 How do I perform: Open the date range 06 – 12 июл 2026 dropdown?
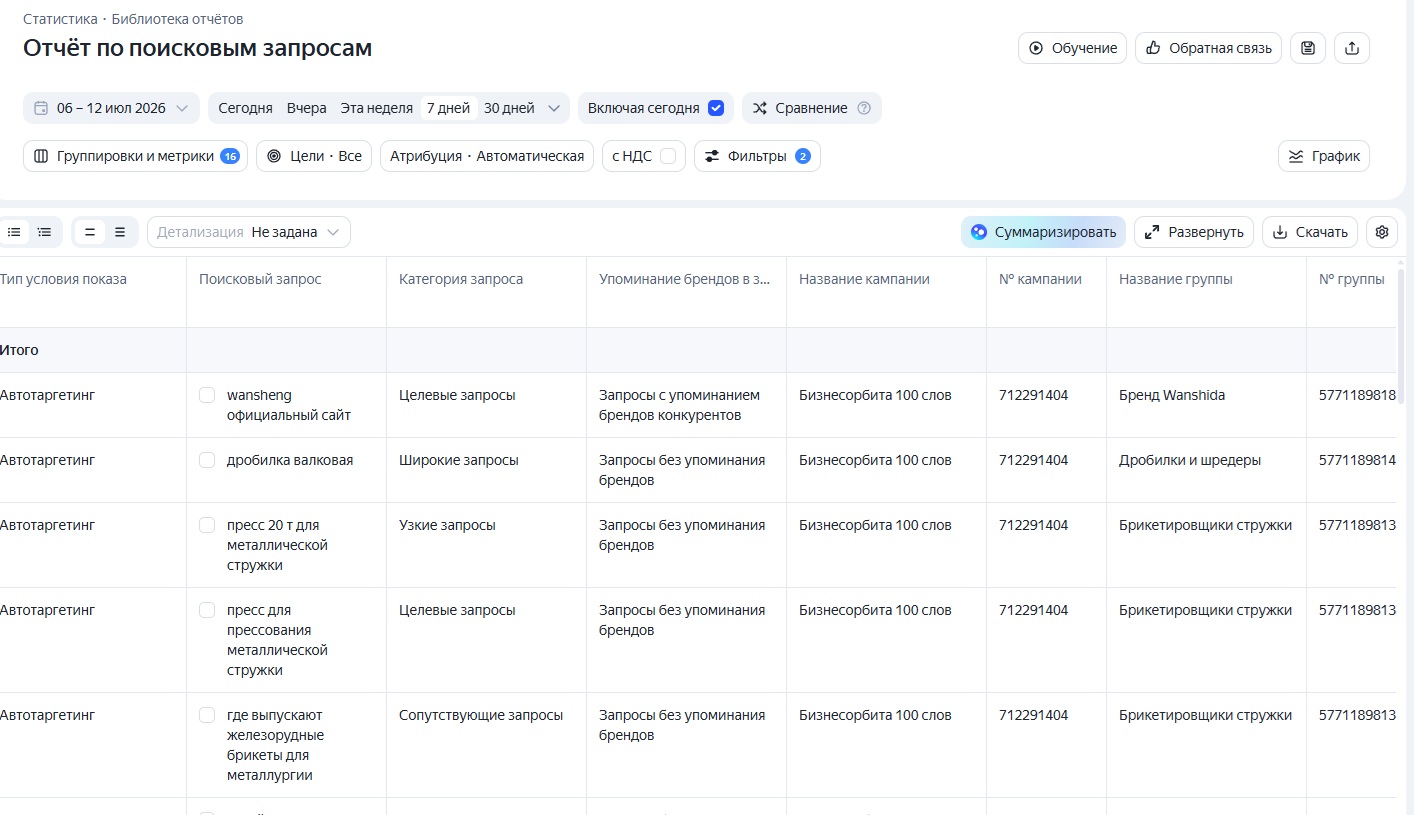pyautogui.click(x=111, y=108)
